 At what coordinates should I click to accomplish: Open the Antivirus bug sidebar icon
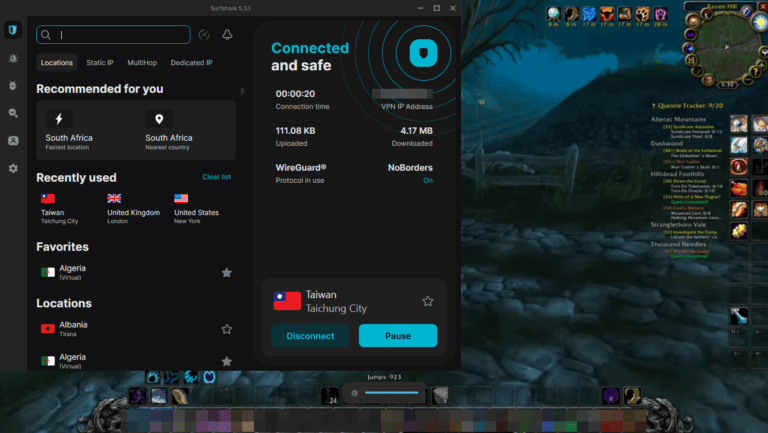click(x=13, y=86)
